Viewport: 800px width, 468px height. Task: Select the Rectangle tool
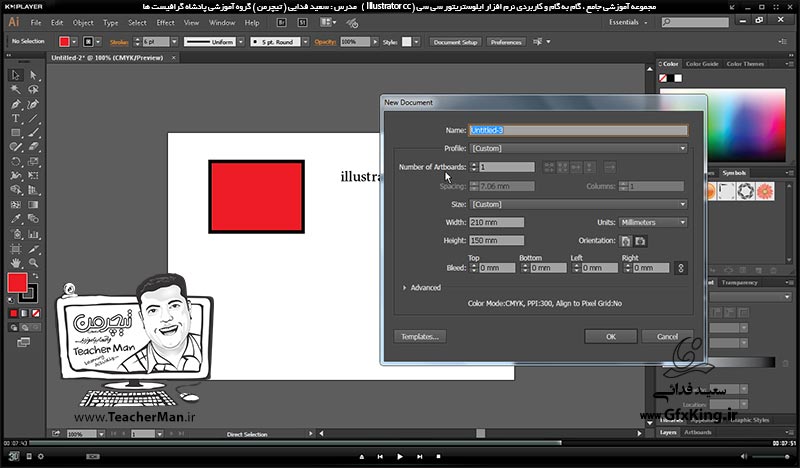[x=16, y=133]
